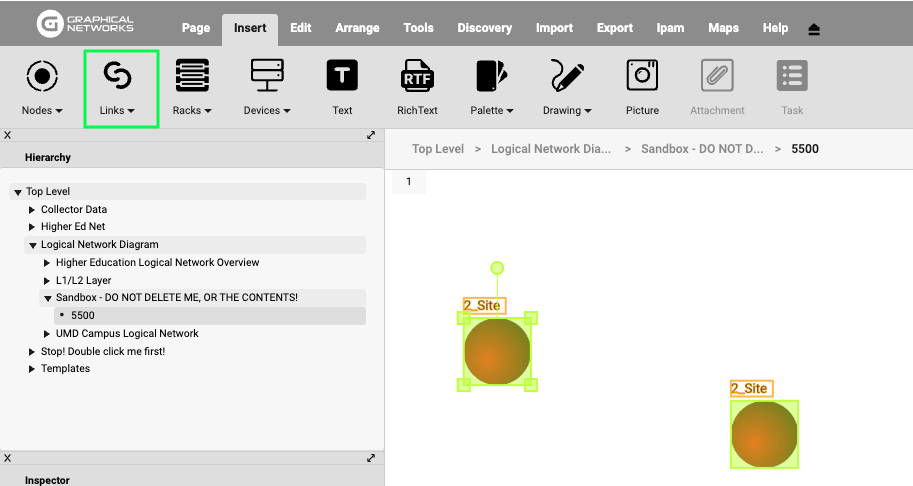Collapse the Sandbox tree node
The image size is (913, 486).
click(x=47, y=298)
